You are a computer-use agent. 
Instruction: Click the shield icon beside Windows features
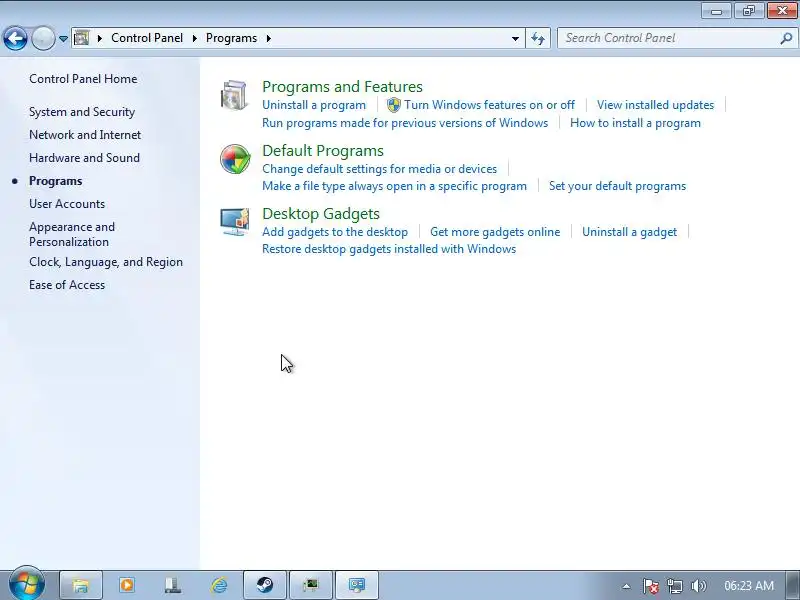coord(394,105)
